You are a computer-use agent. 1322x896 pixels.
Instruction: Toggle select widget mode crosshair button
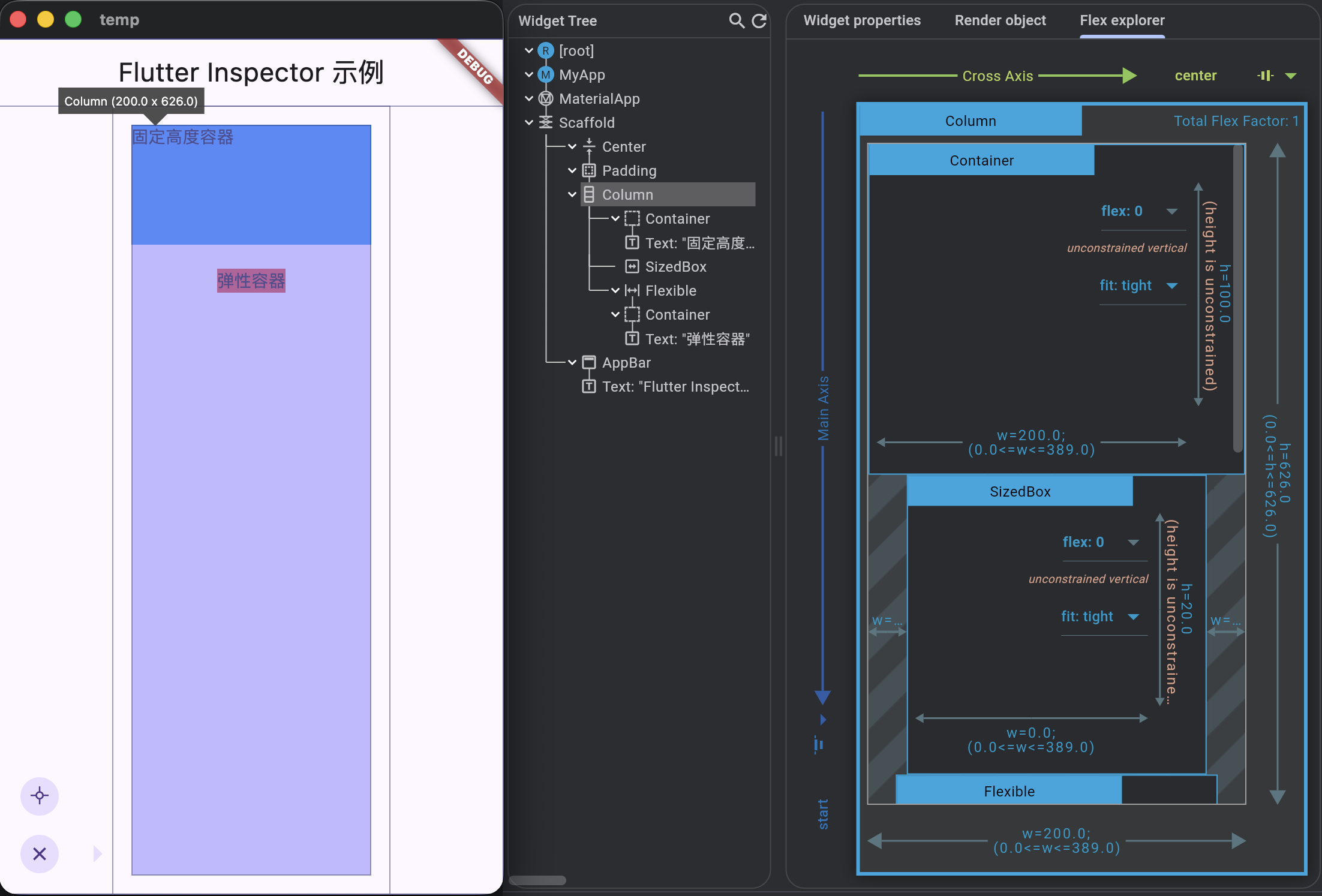coord(40,796)
